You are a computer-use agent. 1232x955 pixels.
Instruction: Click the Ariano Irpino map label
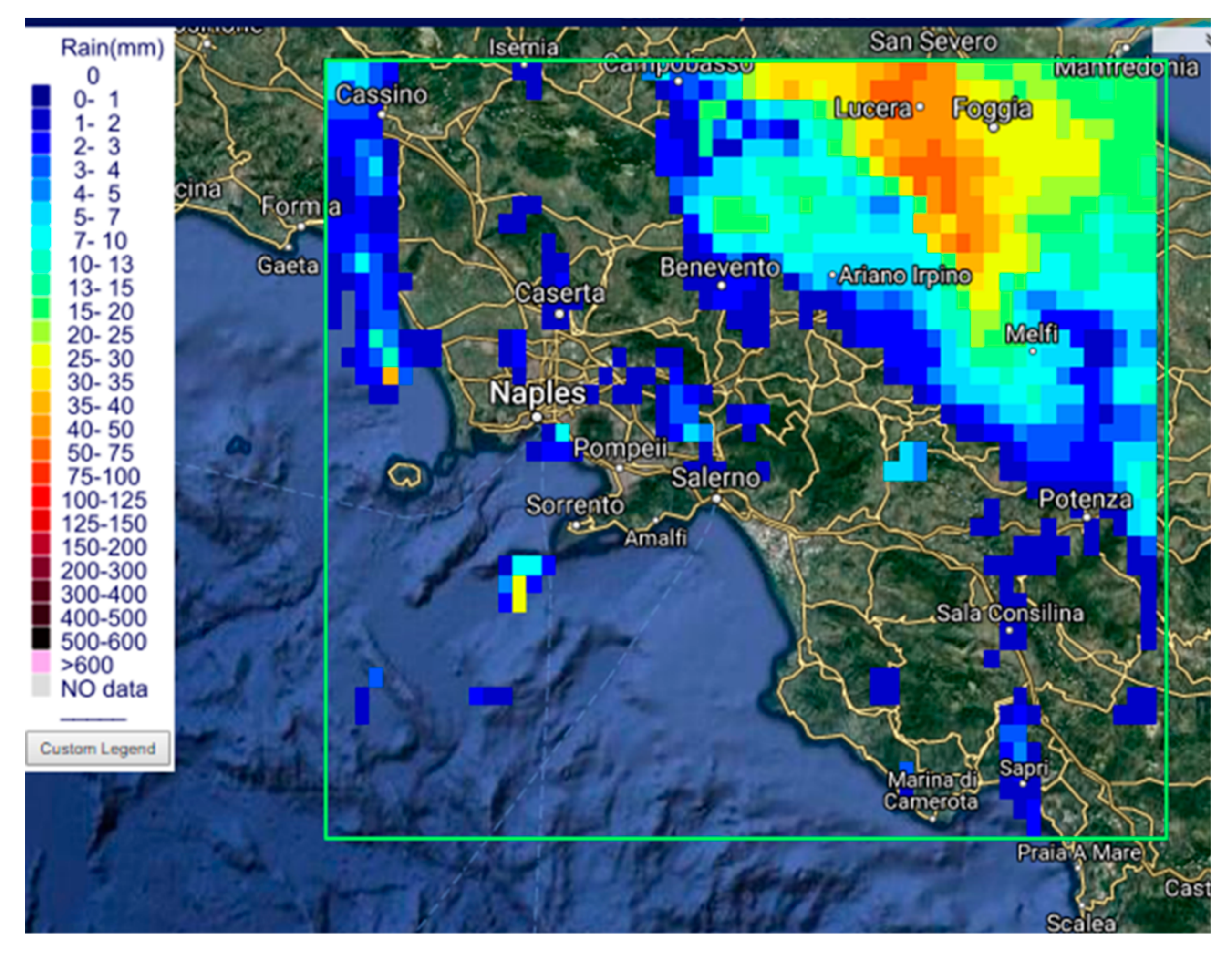904,276
